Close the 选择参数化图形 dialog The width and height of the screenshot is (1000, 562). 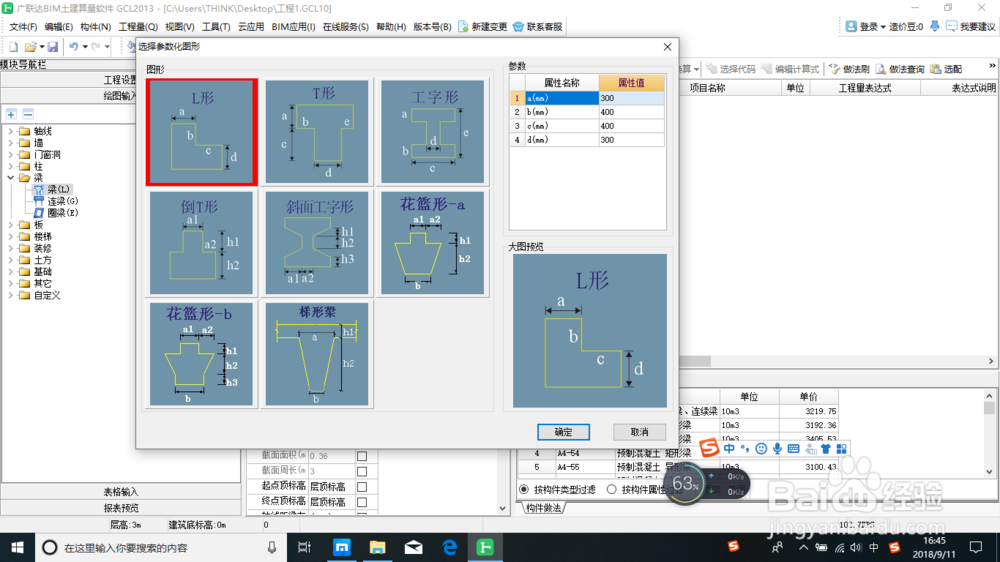[x=667, y=47]
